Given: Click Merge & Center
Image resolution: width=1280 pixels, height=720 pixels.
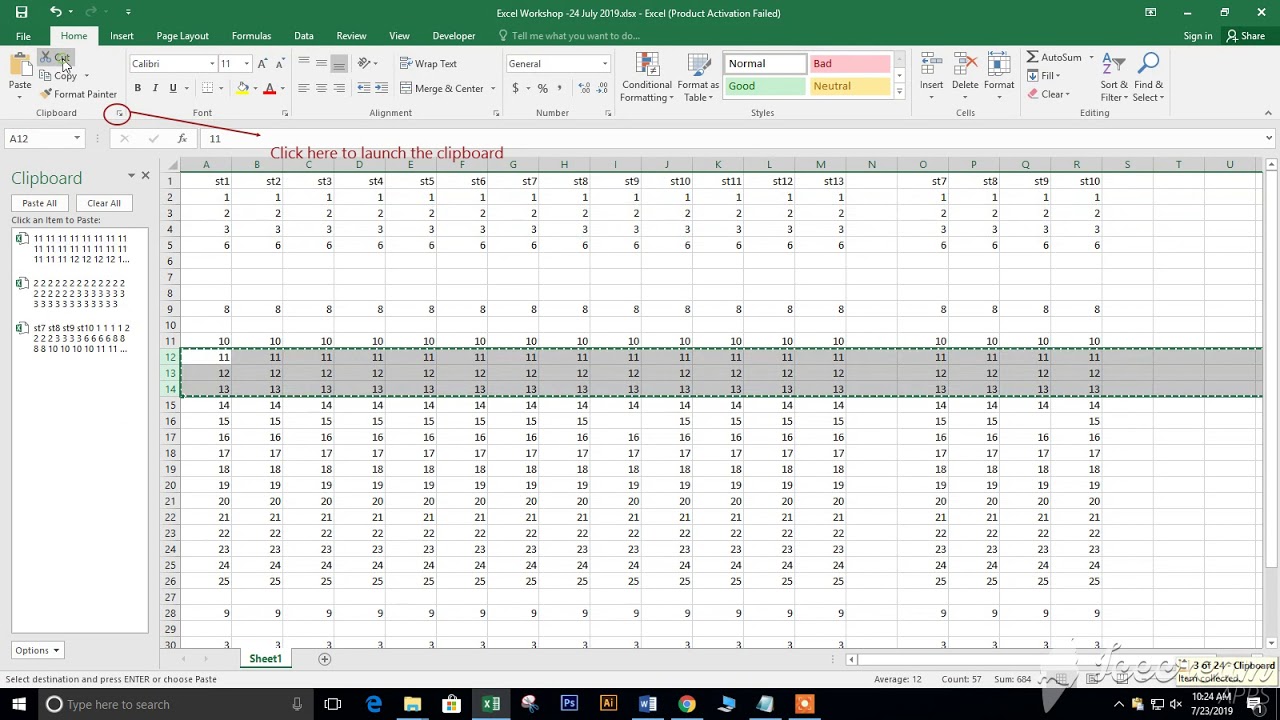Looking at the screenshot, I should click(x=442, y=88).
